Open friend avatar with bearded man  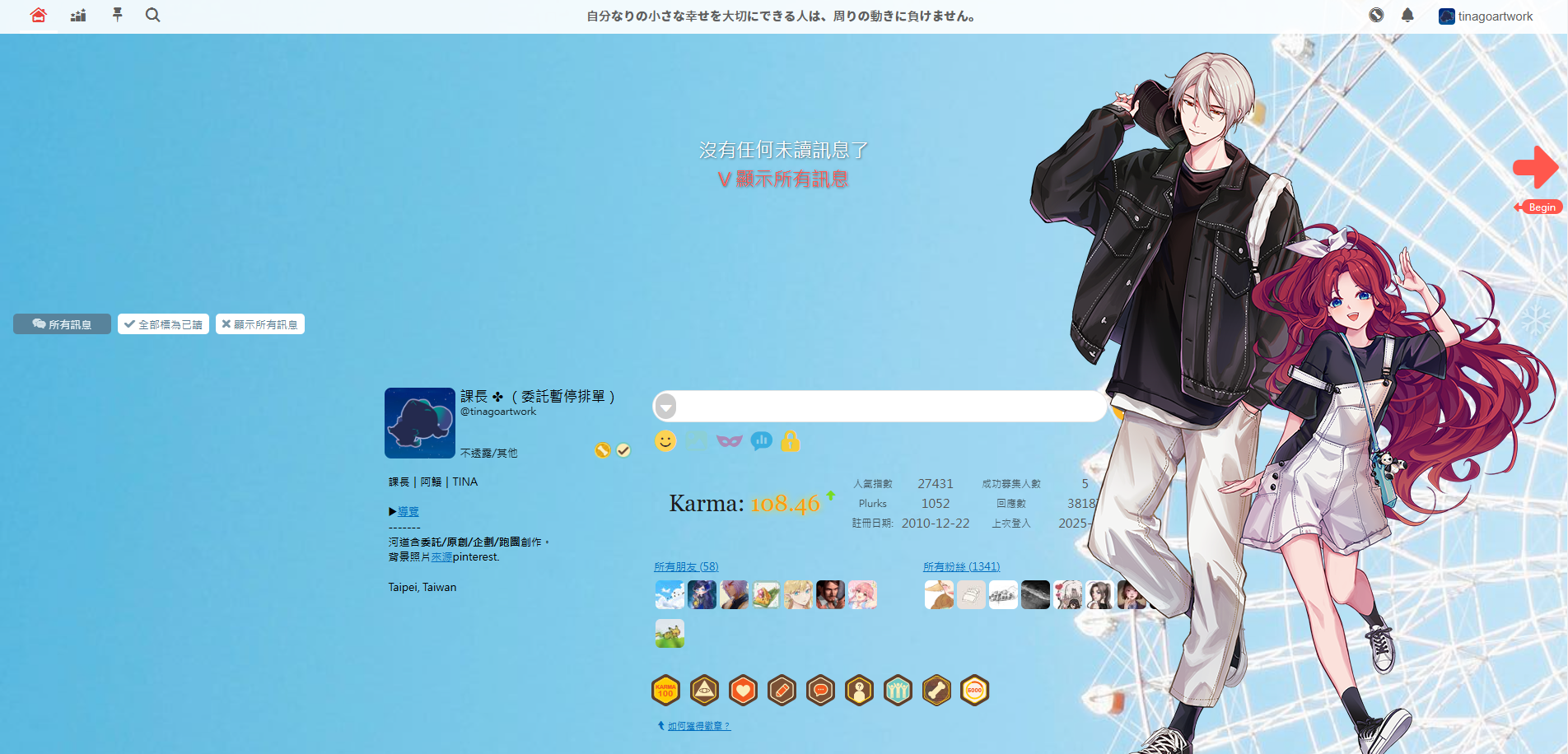(830, 594)
